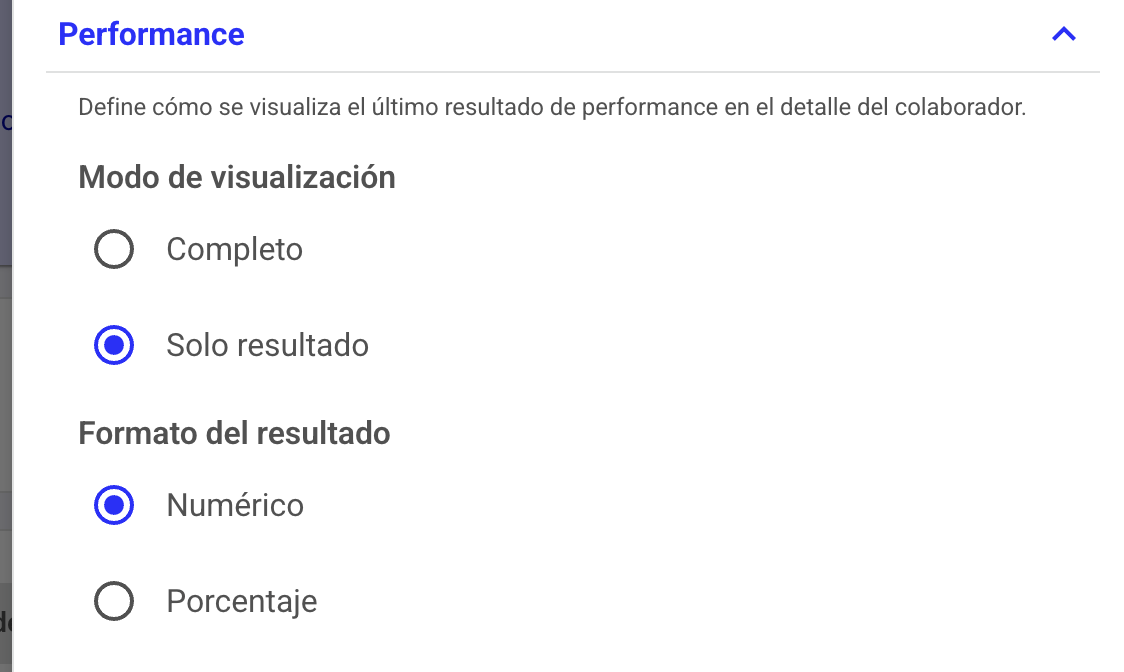Click the word 'Define' starting the description
Viewport: 1124px width, 672px height.
point(105,107)
